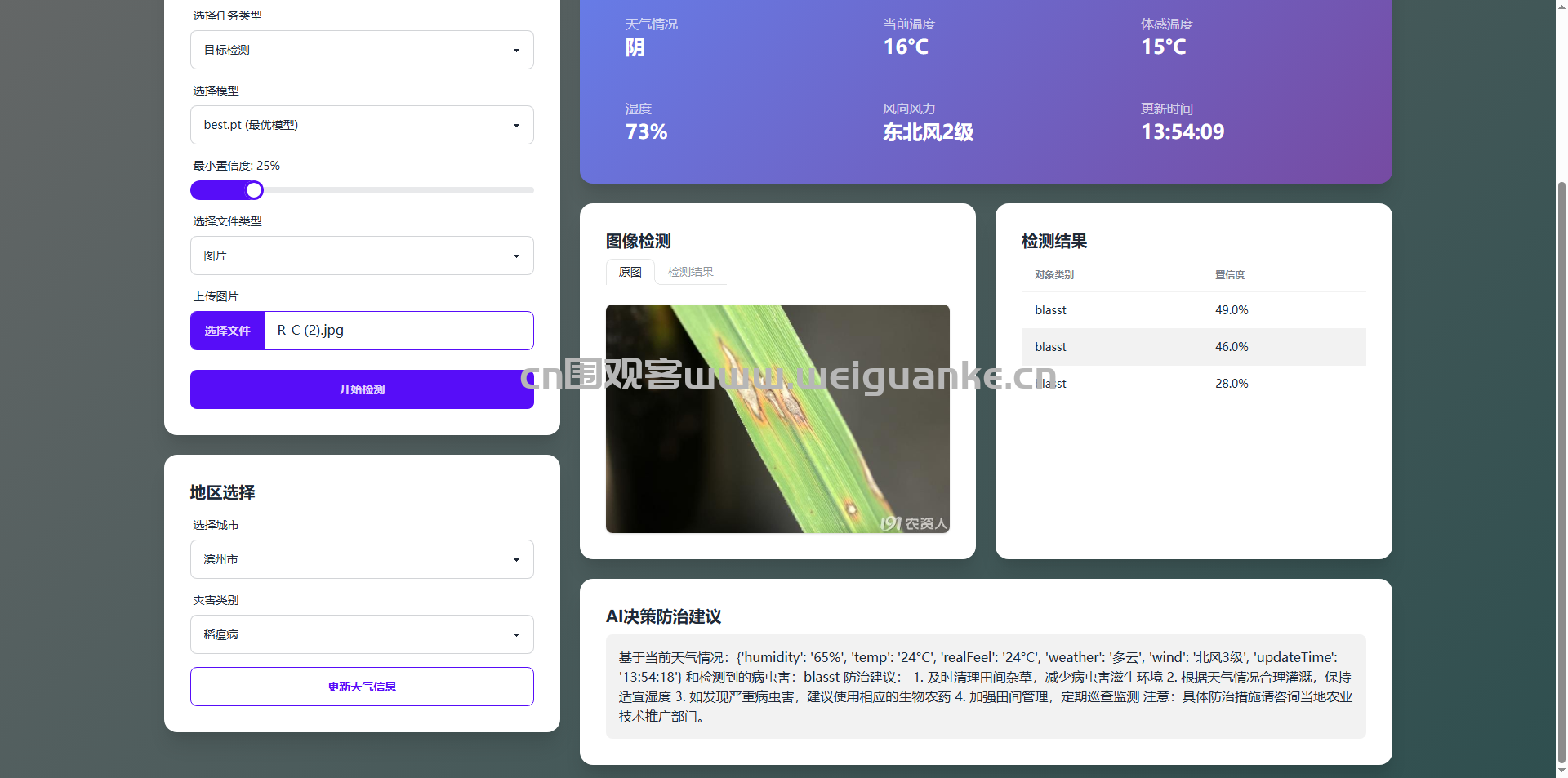Viewport: 1568px width, 778px height.
Task: Click the R-C (2).jpg file name field
Action: (399, 331)
